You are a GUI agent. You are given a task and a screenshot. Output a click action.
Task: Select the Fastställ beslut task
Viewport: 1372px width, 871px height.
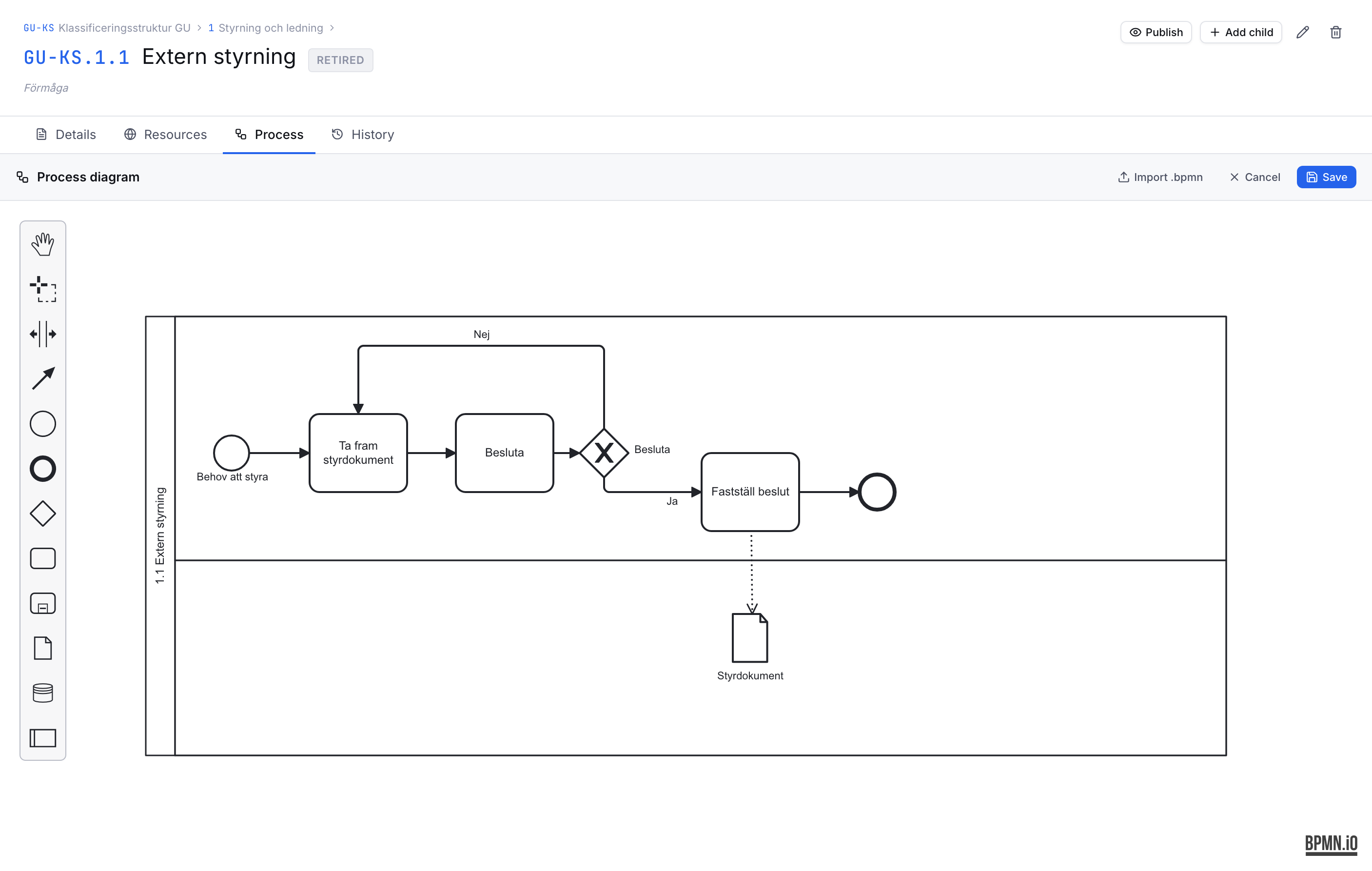point(750,492)
